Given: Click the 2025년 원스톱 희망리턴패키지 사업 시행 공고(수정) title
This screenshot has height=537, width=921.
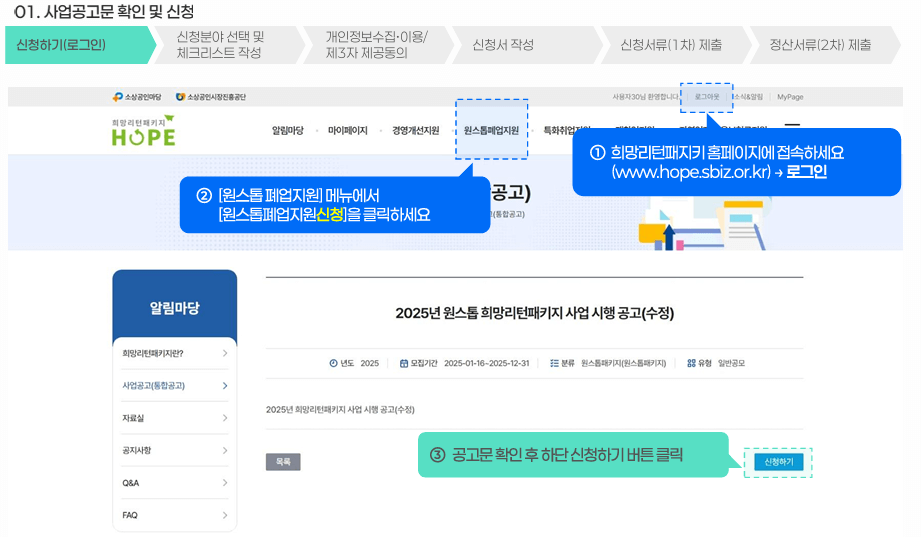Looking at the screenshot, I should 535,313.
